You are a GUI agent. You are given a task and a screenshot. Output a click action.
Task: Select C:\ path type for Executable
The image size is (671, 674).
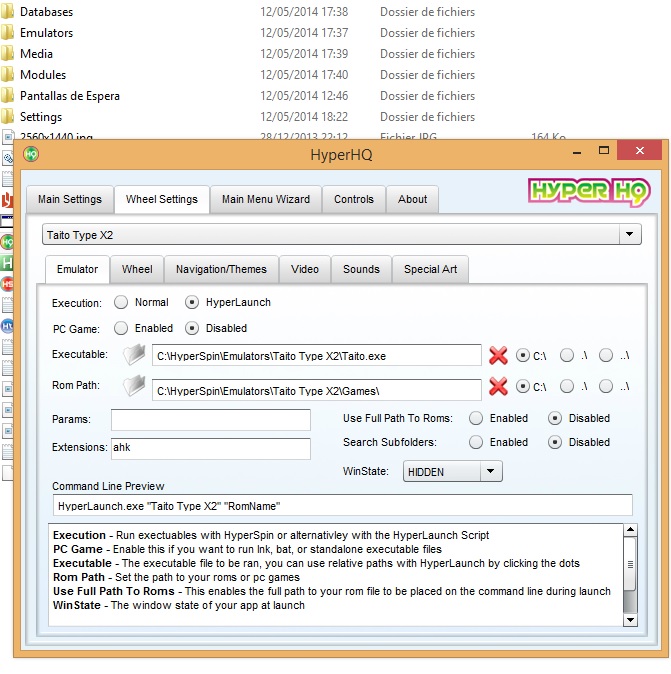point(523,355)
